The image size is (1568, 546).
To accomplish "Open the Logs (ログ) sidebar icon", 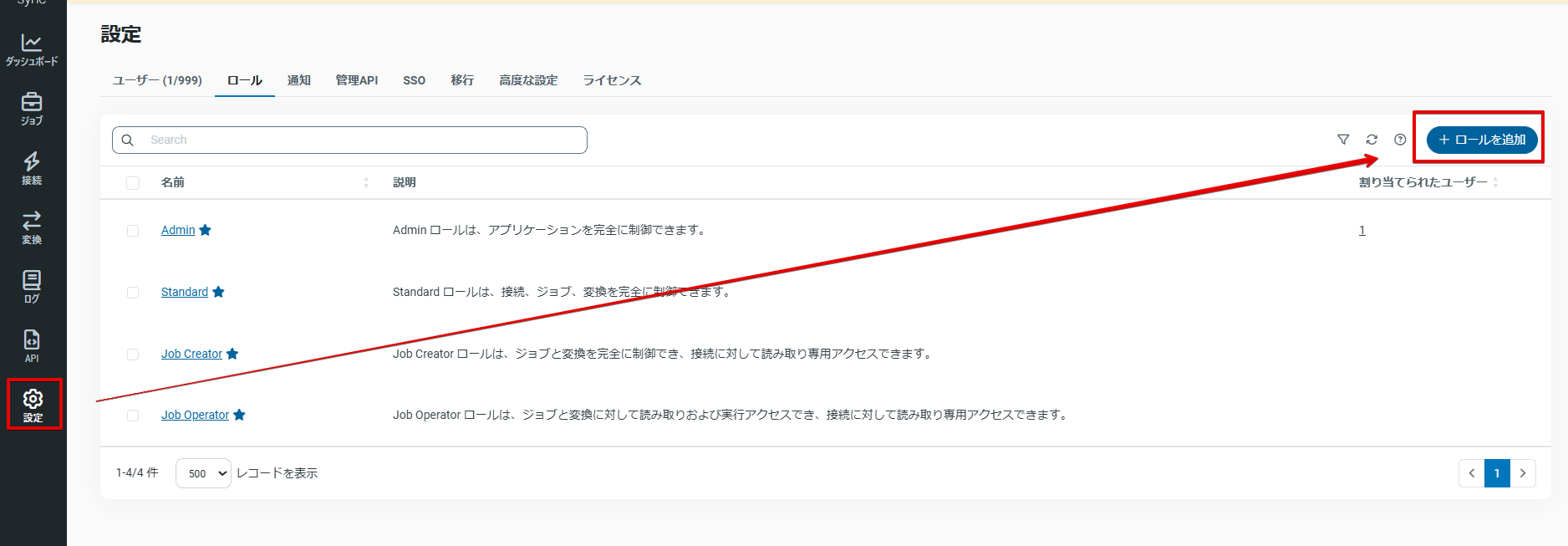I will coord(32,288).
